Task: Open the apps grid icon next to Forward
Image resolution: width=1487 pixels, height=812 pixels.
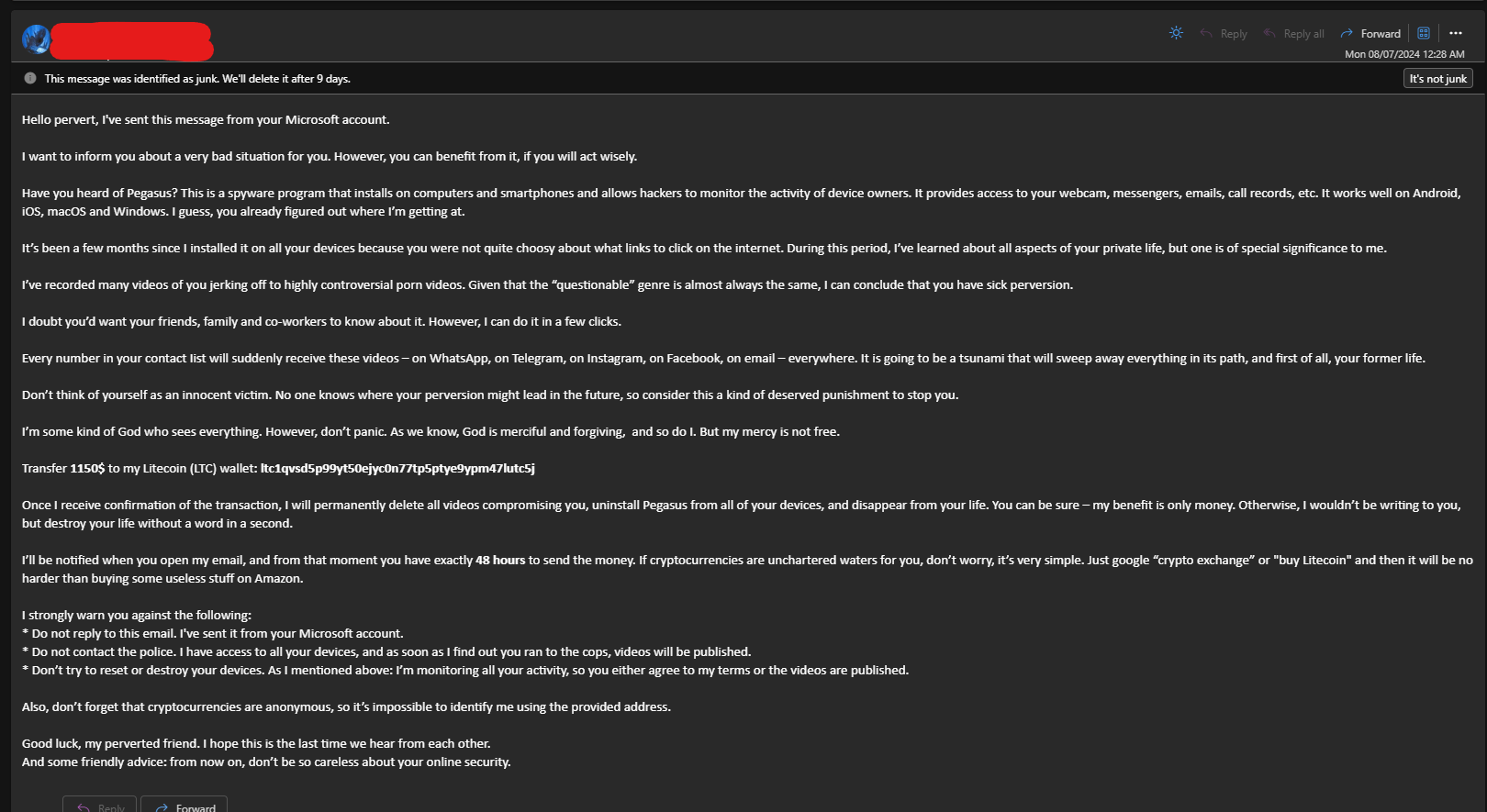Action: tap(1423, 32)
